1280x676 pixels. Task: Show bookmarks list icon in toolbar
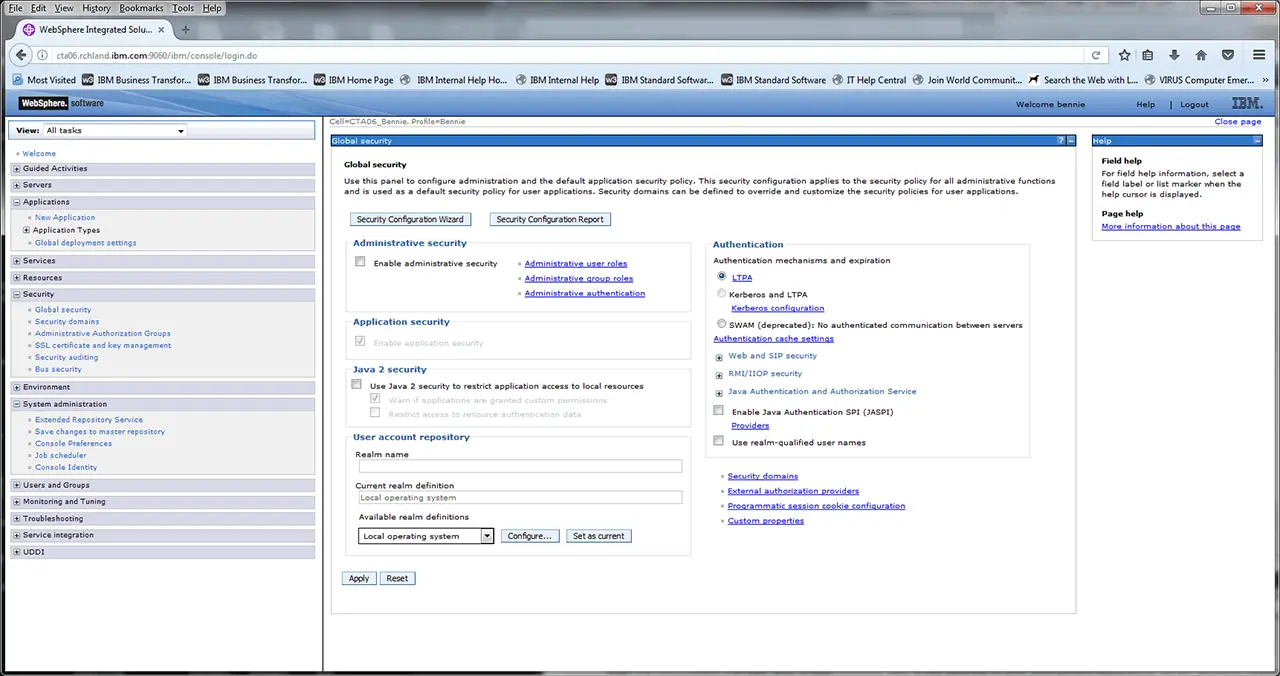[1148, 55]
